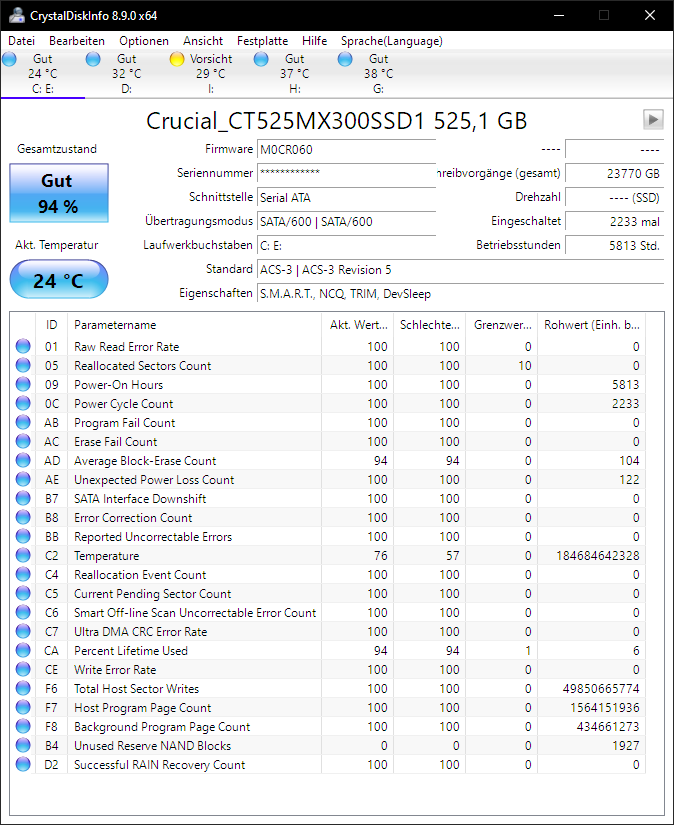Select the Smart Off-line Scan Uncorrectable Error Count row

(328, 612)
